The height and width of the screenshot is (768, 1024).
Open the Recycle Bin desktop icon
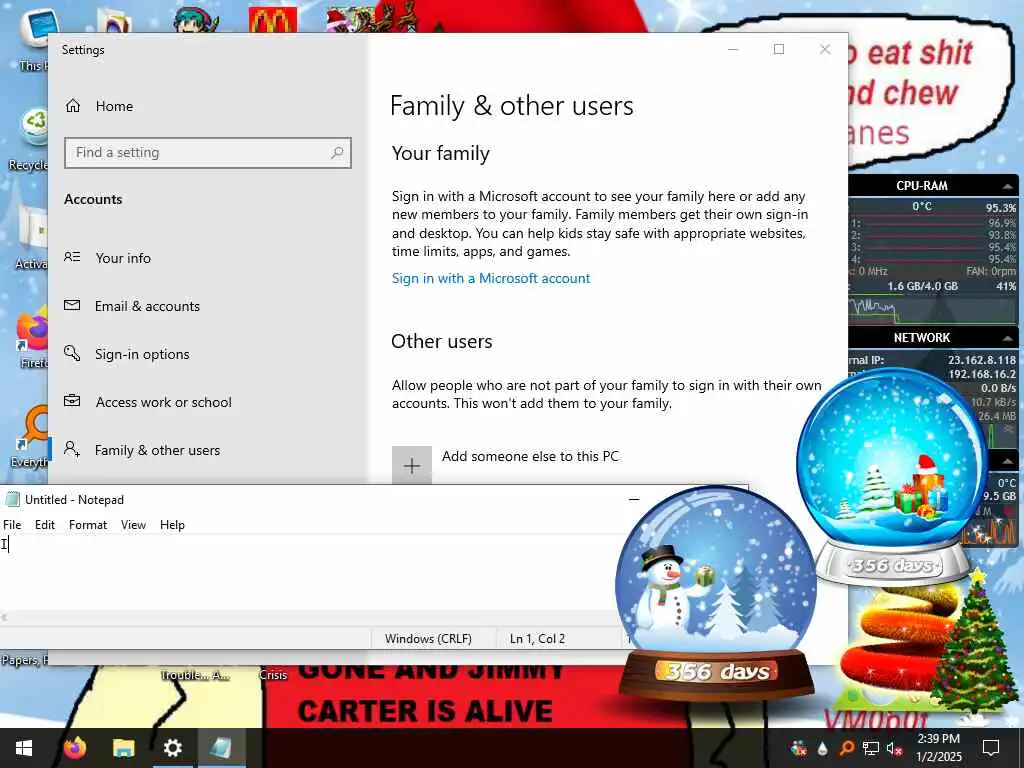31,140
